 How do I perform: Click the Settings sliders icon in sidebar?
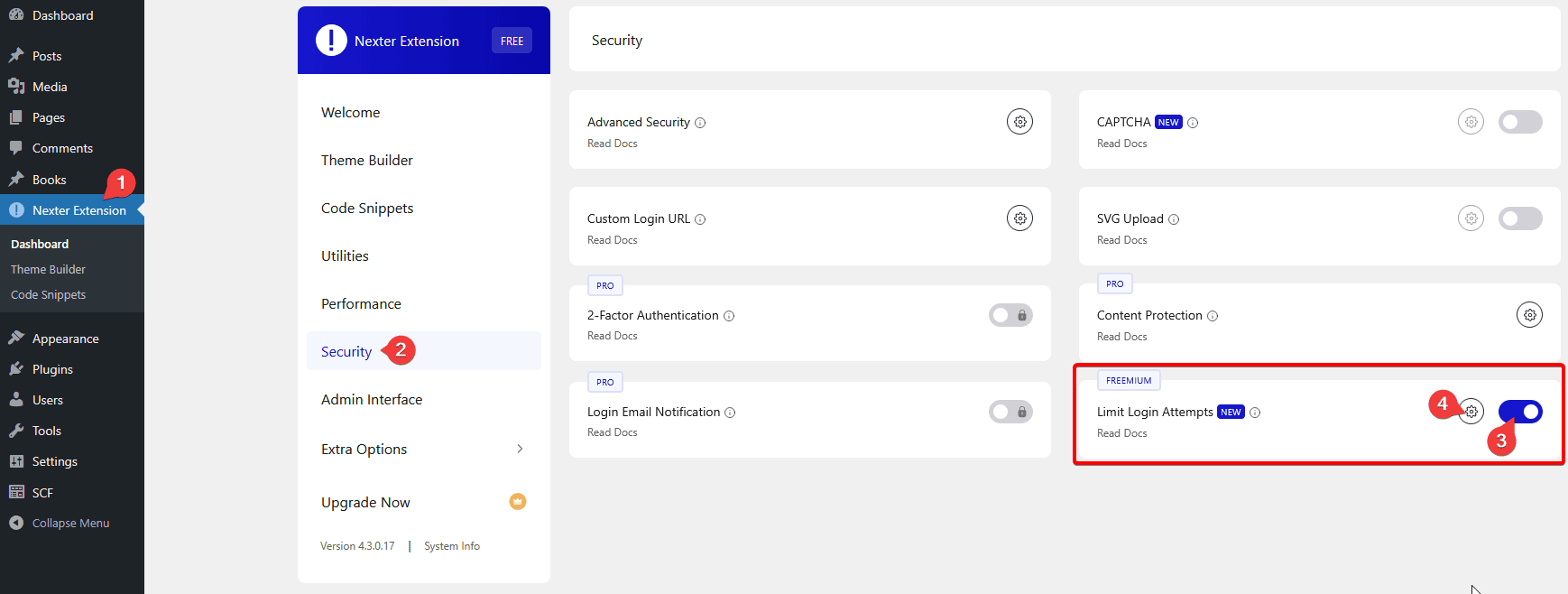click(16, 461)
